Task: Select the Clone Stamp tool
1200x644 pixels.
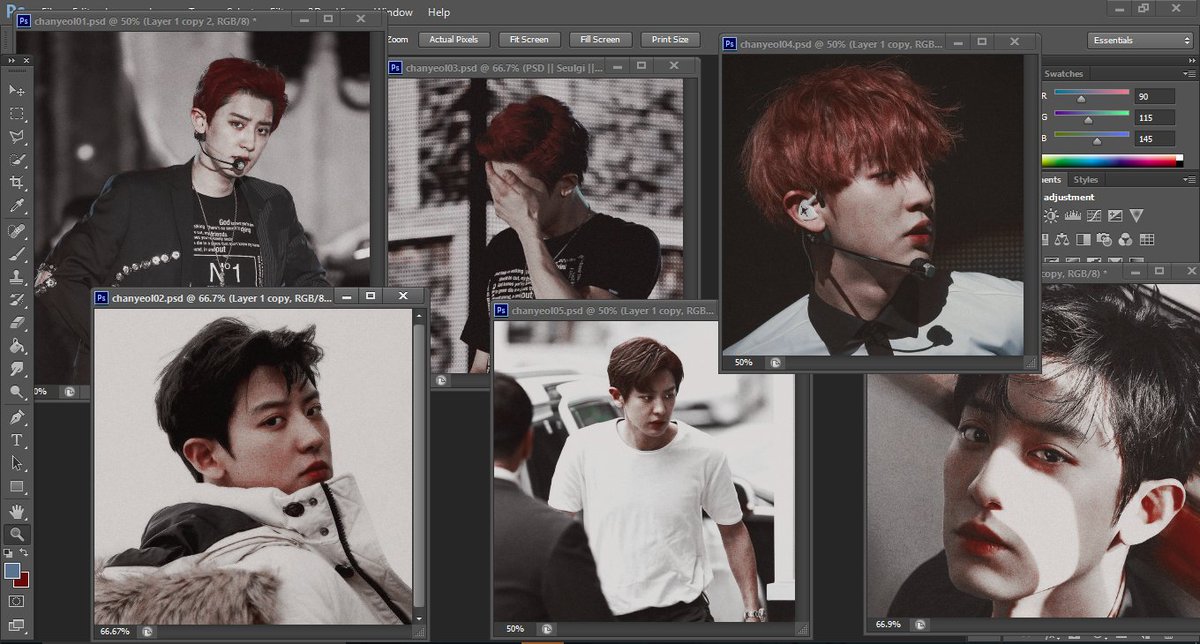Action: (17, 277)
